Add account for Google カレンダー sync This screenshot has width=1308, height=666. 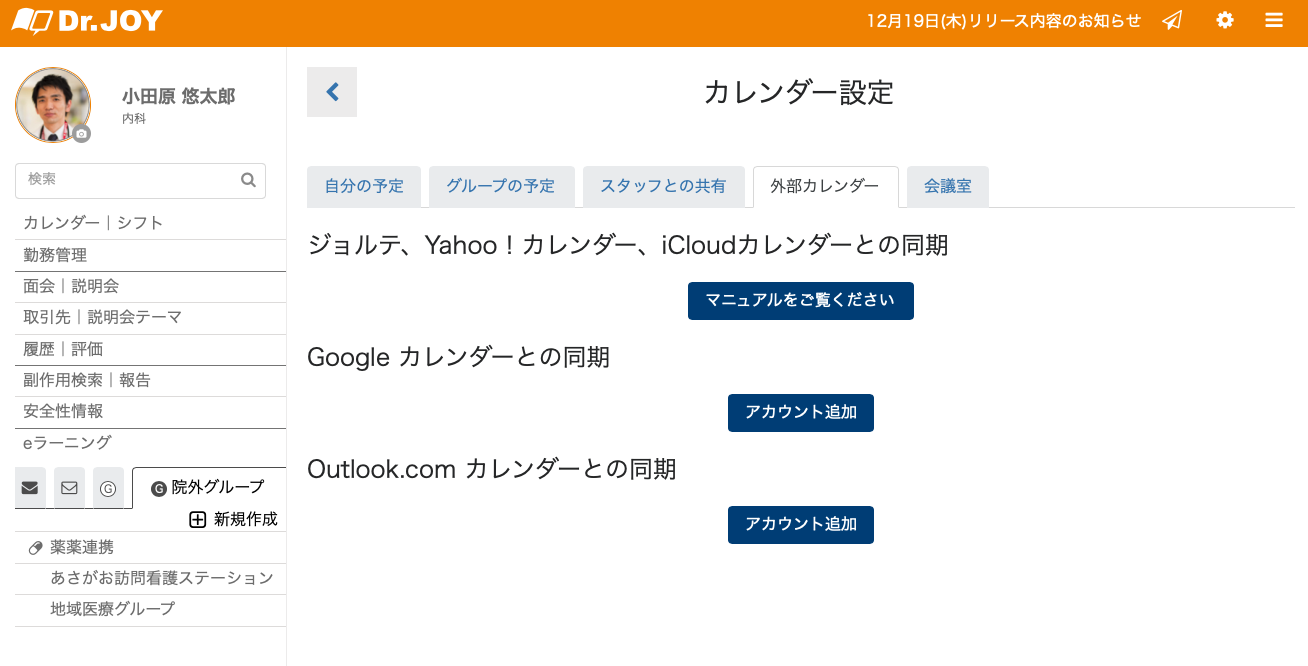click(x=801, y=413)
